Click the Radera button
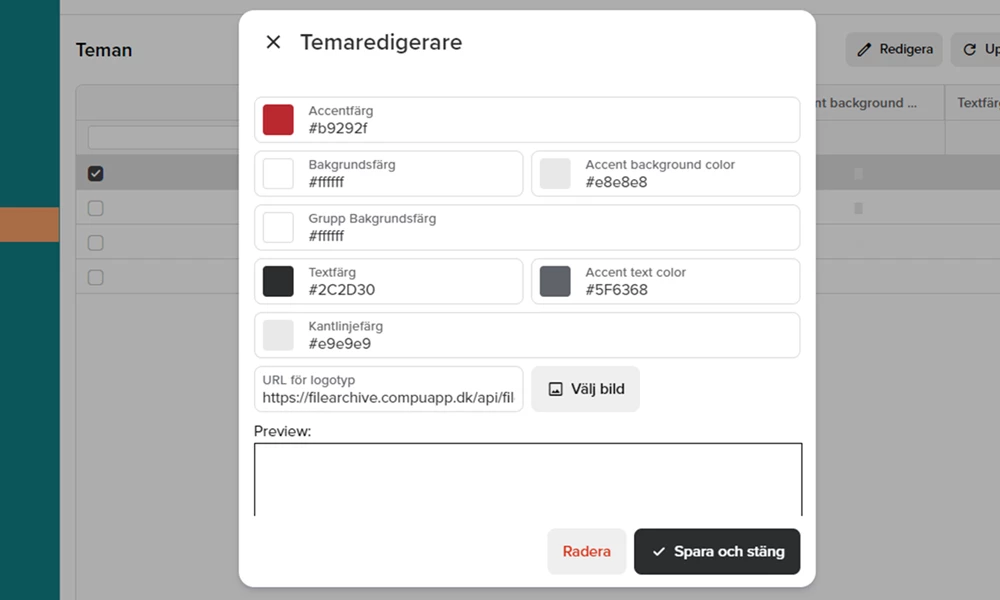This screenshot has width=1000, height=600. point(586,552)
